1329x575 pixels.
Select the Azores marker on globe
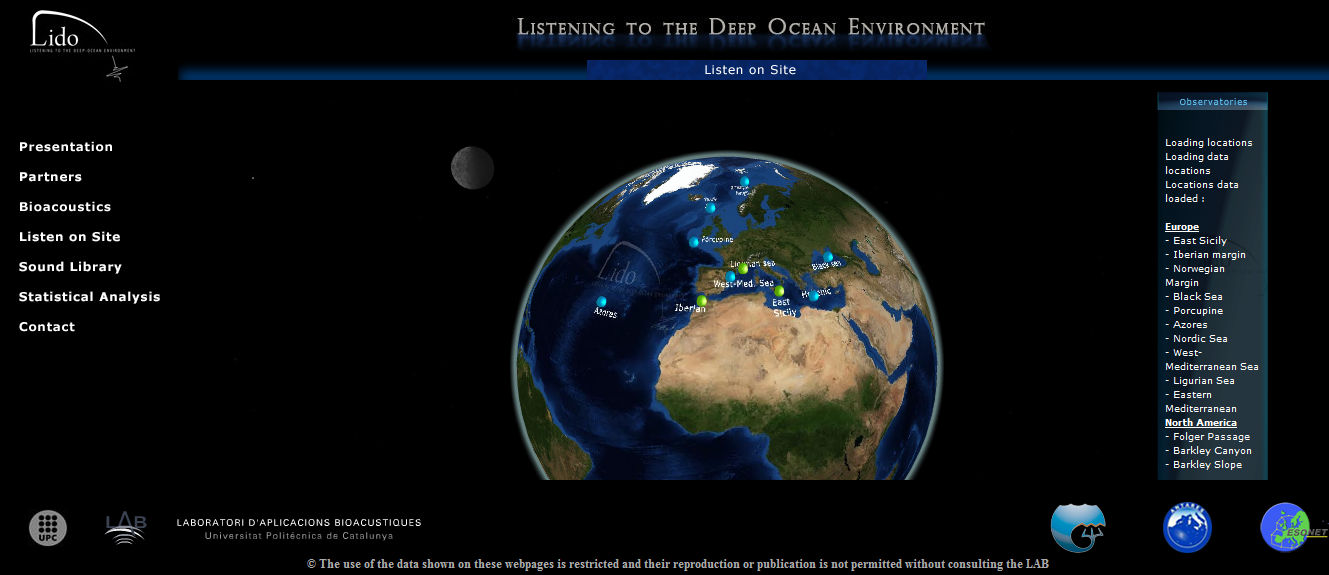(602, 301)
